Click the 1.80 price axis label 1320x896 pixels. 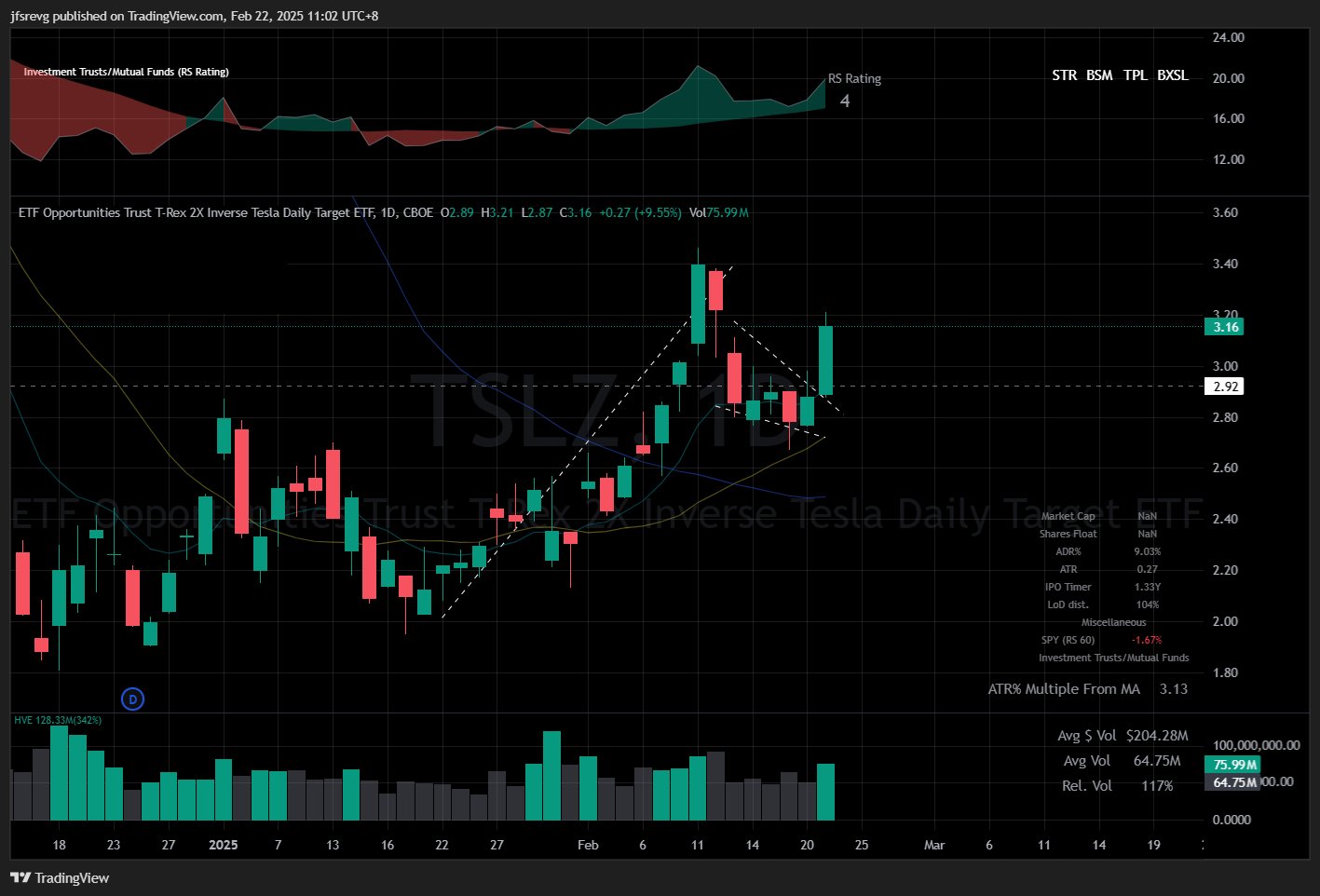1225,672
